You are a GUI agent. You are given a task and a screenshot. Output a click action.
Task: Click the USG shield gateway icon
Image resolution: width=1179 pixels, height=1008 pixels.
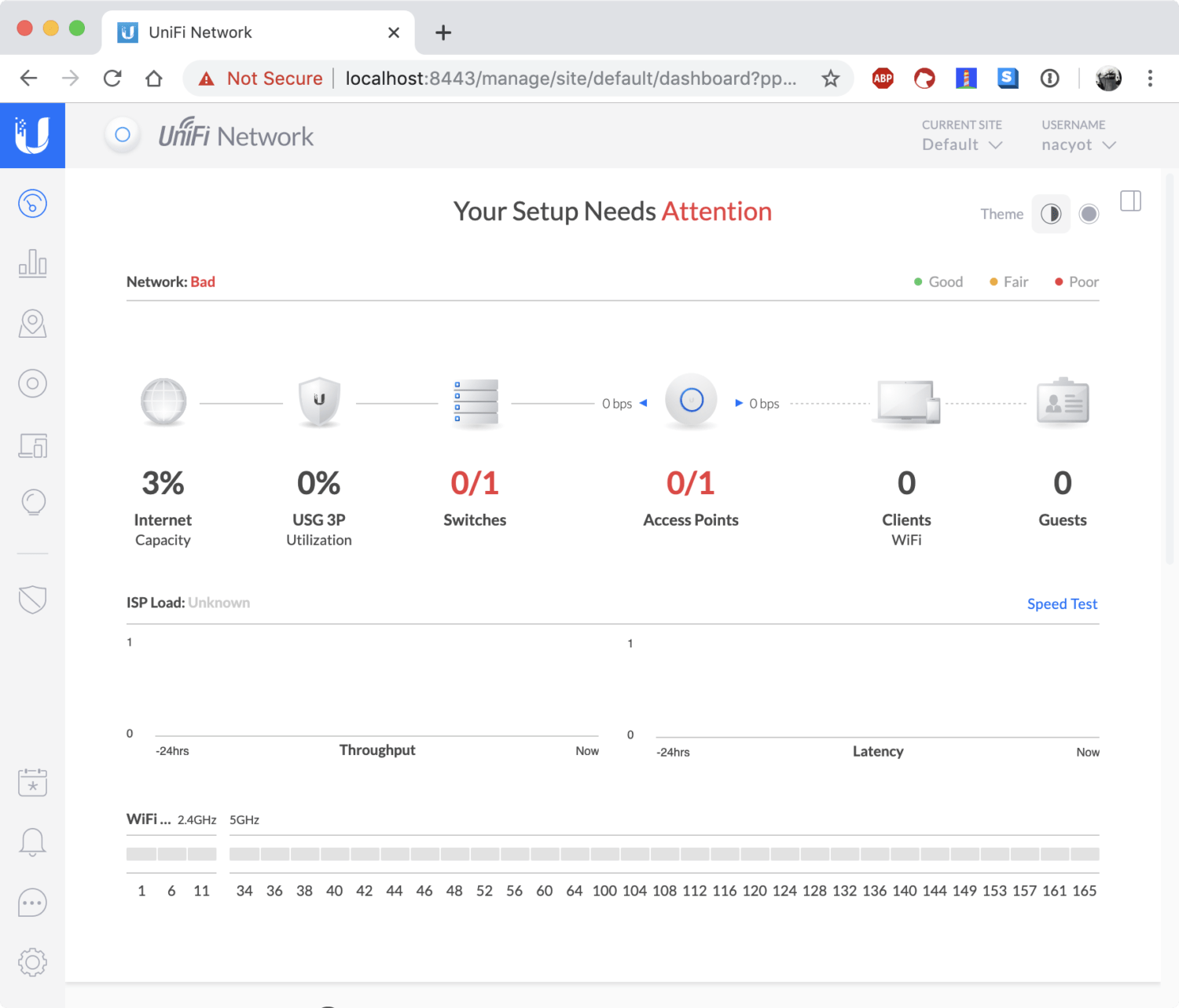pos(319,401)
